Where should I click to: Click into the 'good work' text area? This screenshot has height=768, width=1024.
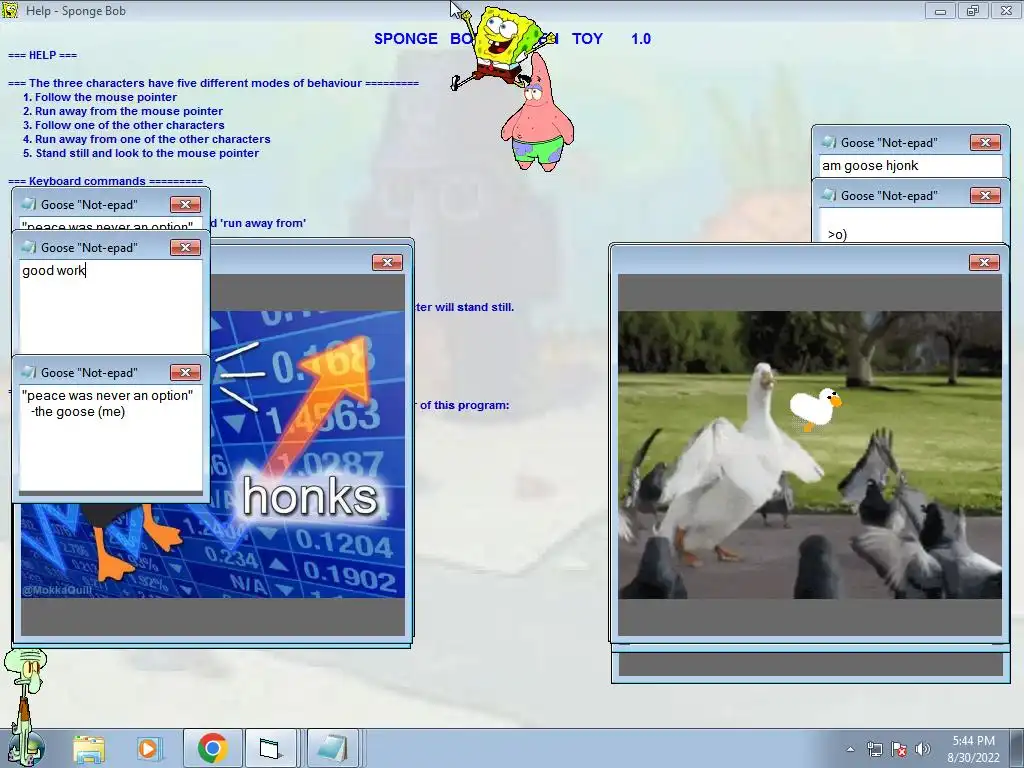[x=111, y=307]
